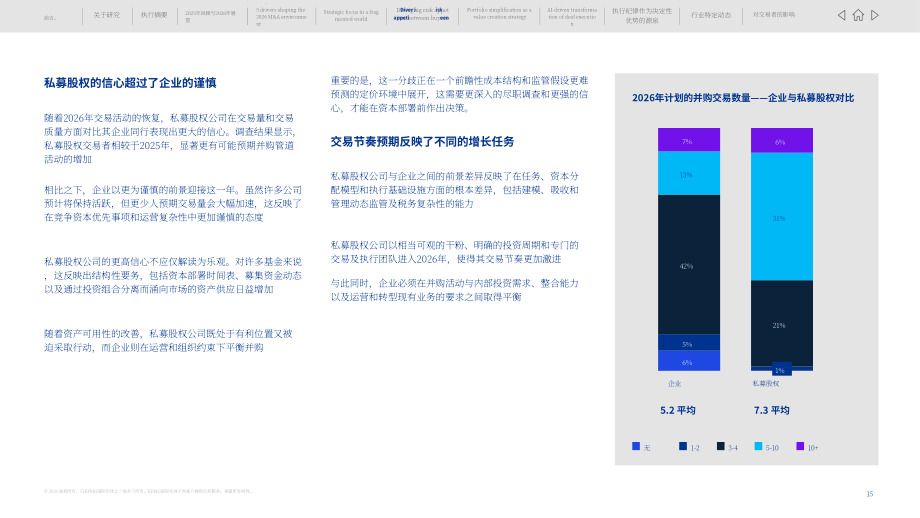Open the home page icon
The image size is (920, 518).
point(858,15)
